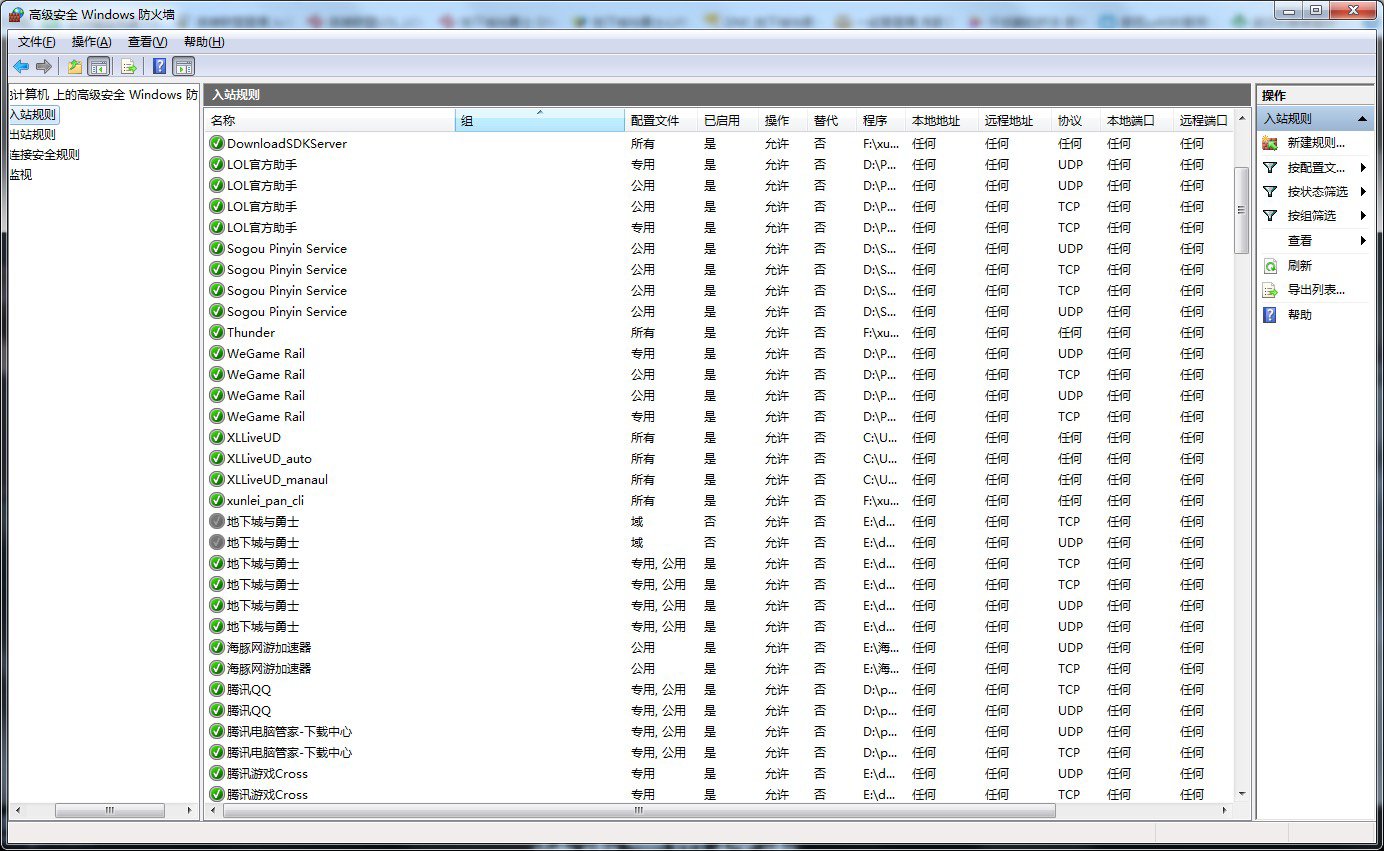Select the 腾讯QQ UDP rule name

(249, 710)
